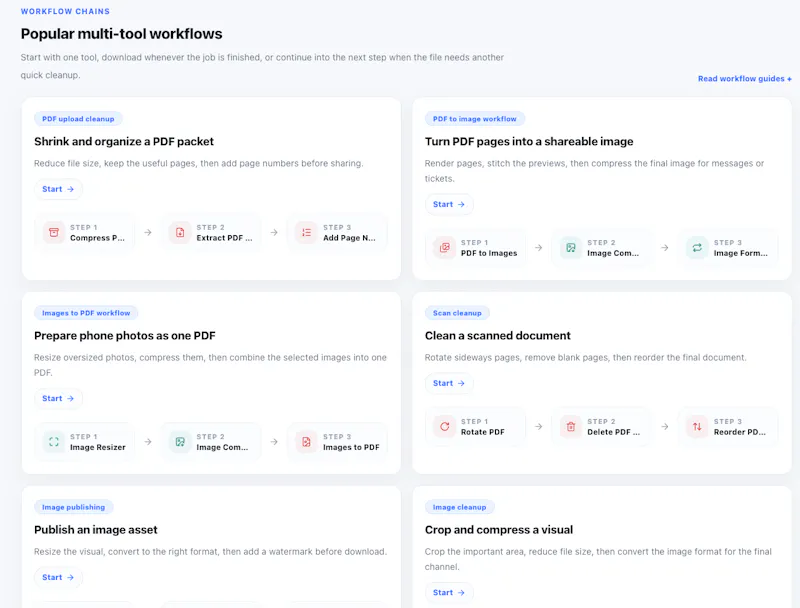Click the Image Format converter step icon
The height and width of the screenshot is (608, 800).
click(697, 248)
